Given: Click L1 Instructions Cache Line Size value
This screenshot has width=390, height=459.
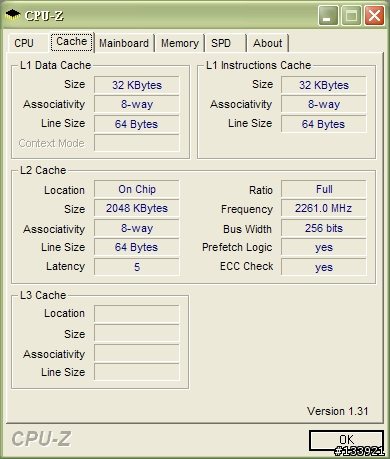Looking at the screenshot, I should coord(324,124).
